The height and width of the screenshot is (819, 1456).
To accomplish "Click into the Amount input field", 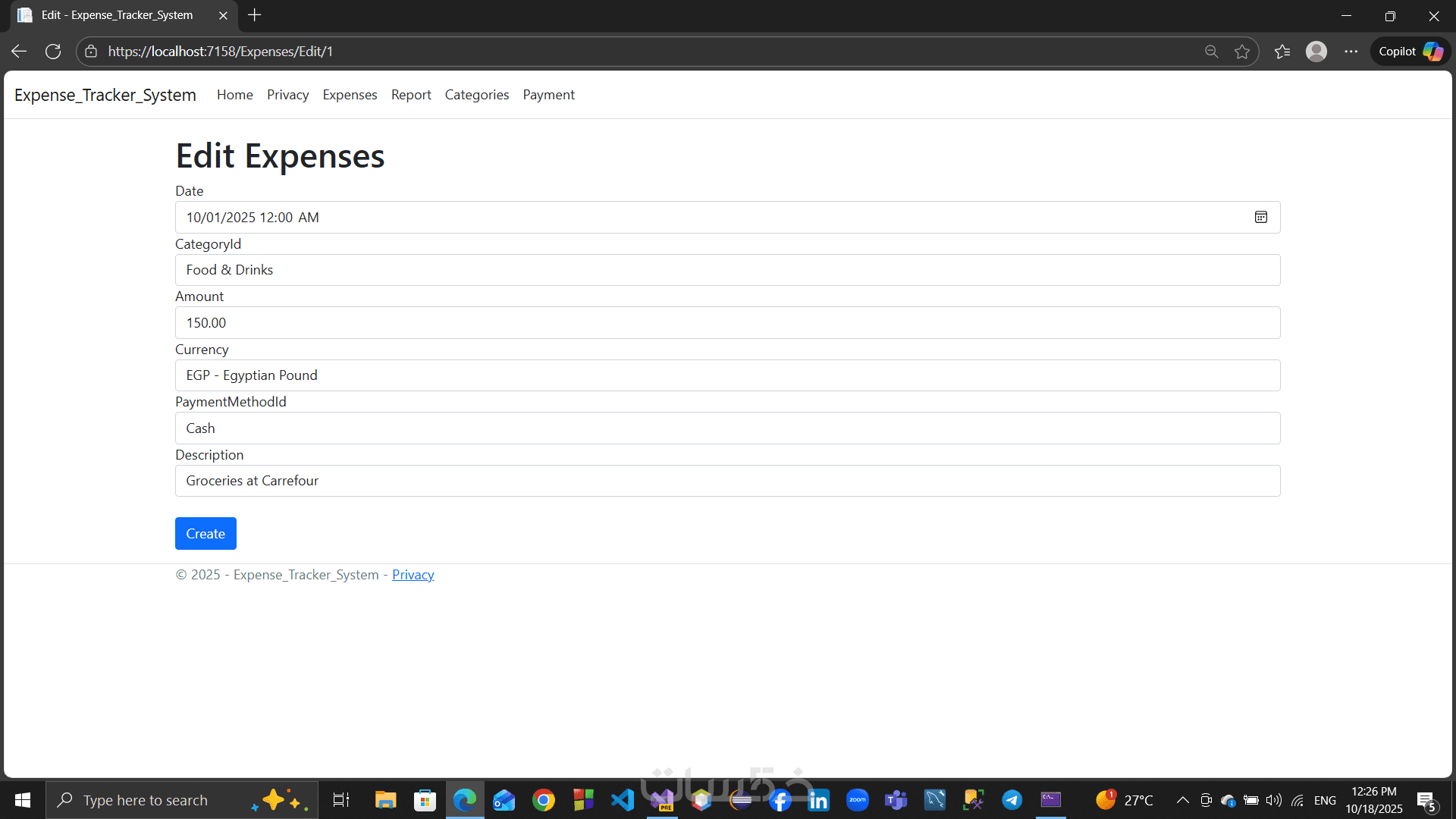I will [726, 323].
